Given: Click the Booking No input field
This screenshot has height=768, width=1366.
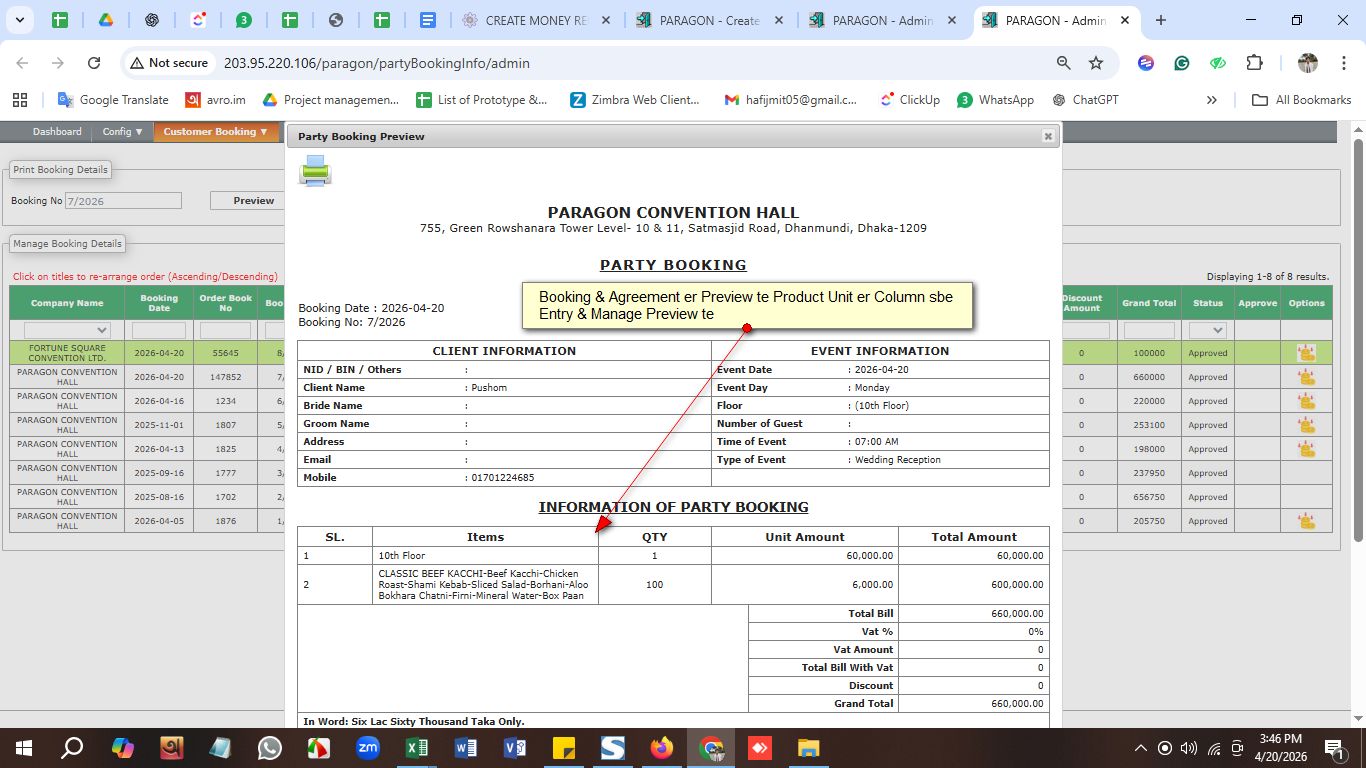Looking at the screenshot, I should [123, 201].
